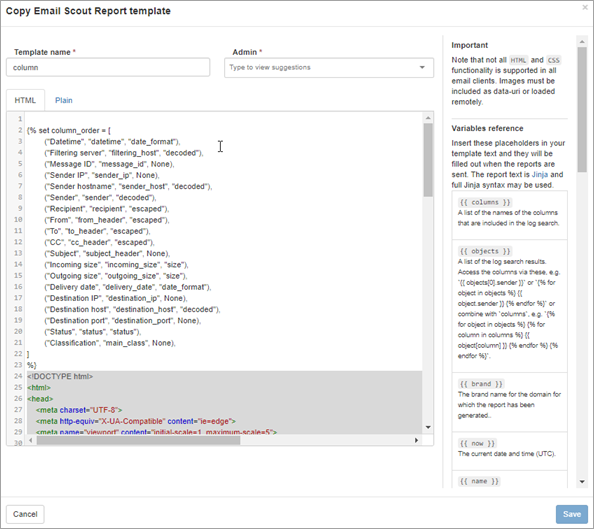Viewport: 594px width, 529px height.
Task: Select the HTML tab
Action: (25, 100)
